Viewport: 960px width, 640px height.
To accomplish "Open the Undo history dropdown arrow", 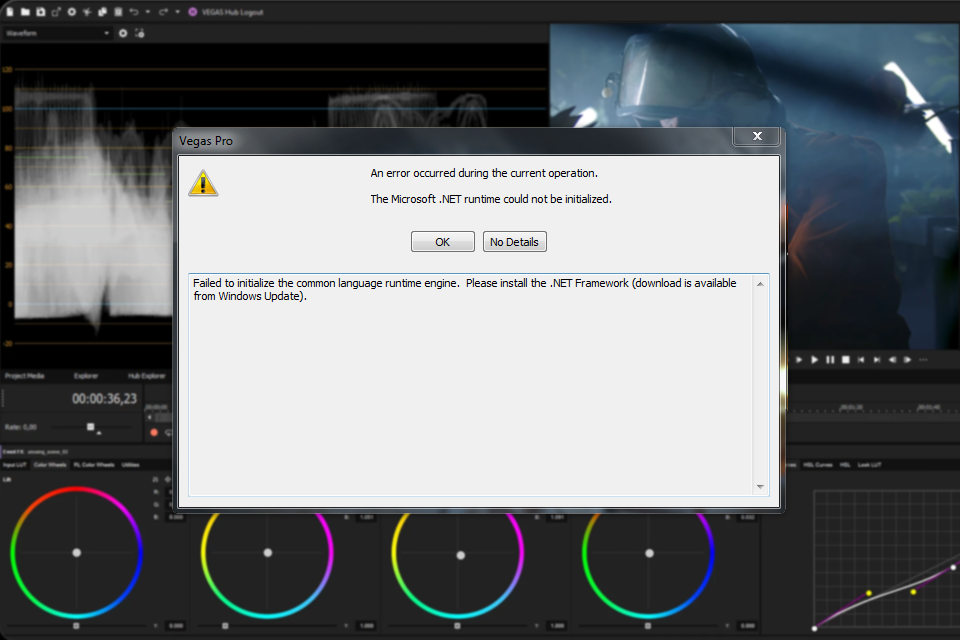I will point(148,12).
